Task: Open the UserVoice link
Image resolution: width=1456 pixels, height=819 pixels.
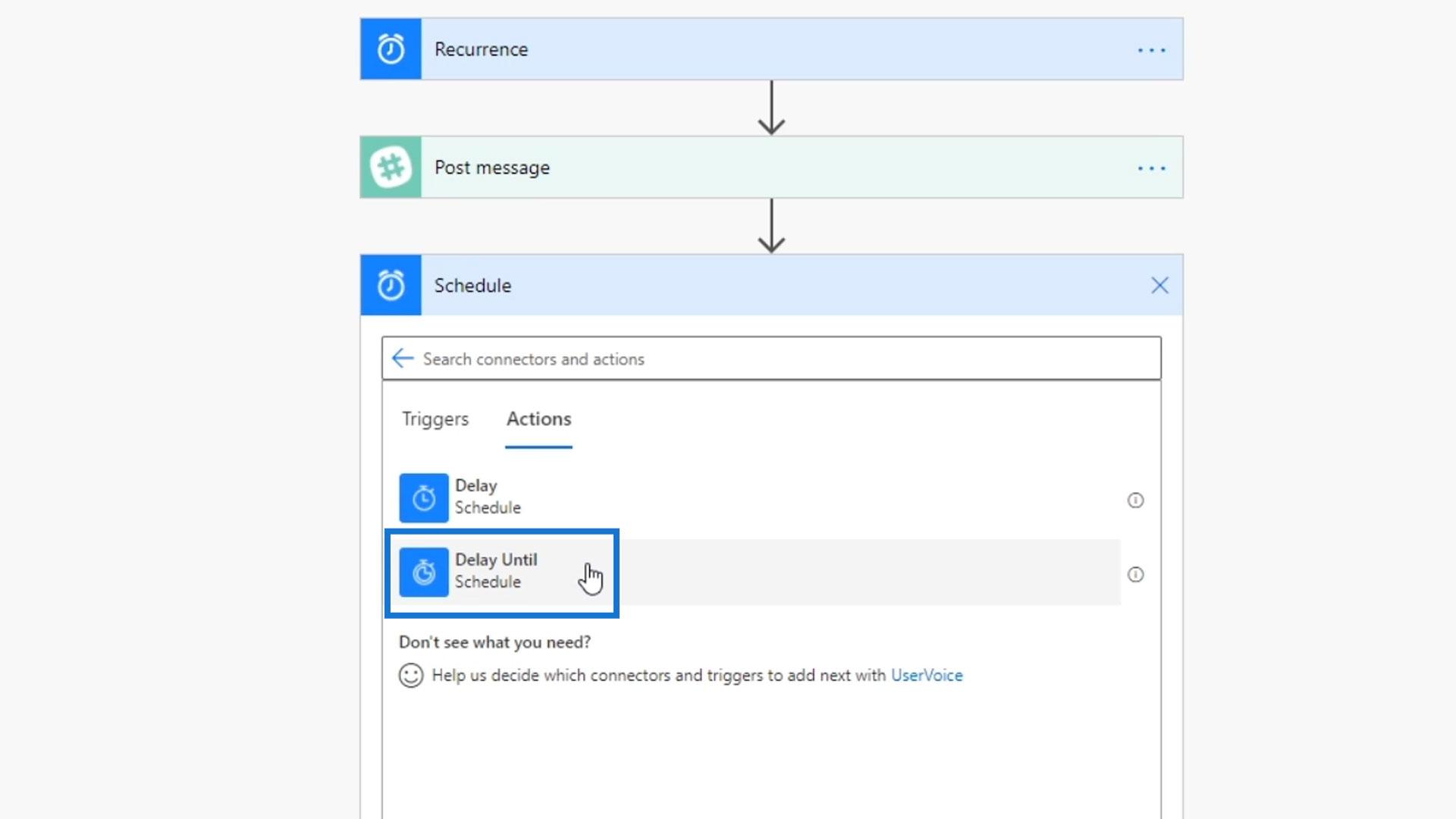Action: tap(926, 676)
